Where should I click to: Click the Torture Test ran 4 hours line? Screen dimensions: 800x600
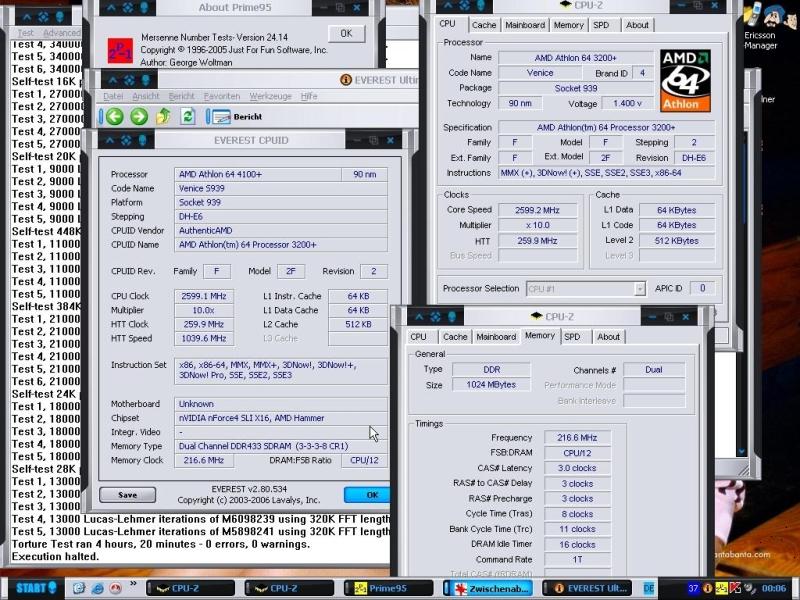point(161,544)
